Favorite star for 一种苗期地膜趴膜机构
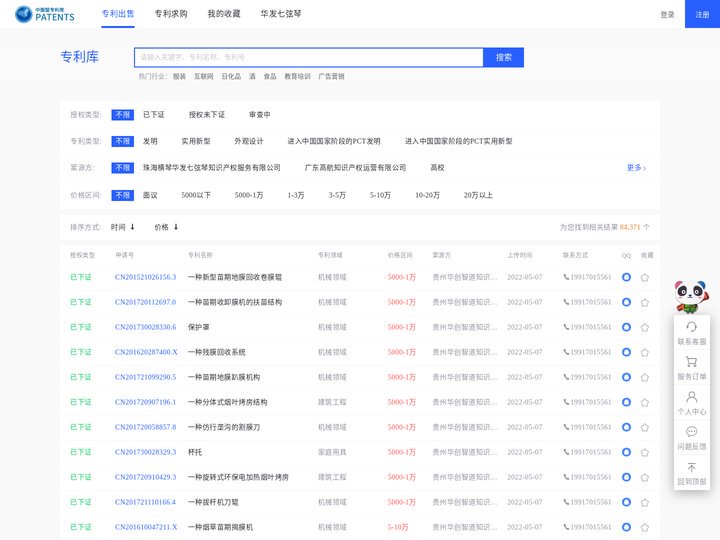Image resolution: width=720 pixels, height=540 pixels. (x=645, y=377)
